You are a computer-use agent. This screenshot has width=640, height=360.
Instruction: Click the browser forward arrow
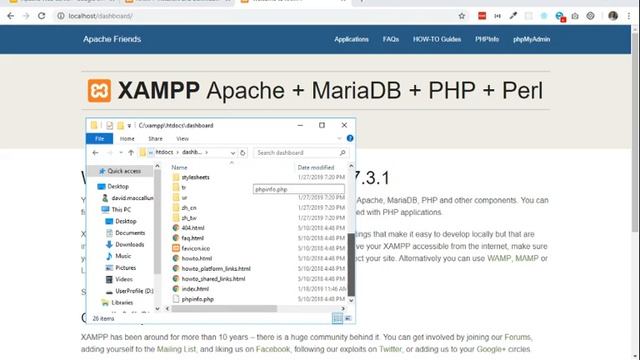pyautogui.click(x=26, y=16)
